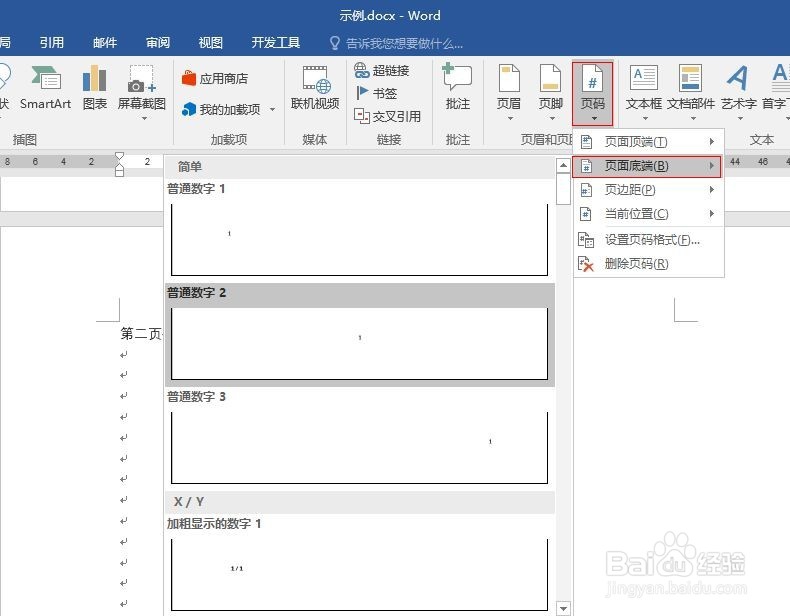Viewport: 790px width, 616px height.
Task: Expand Top of Page (页面顶端) submenu arrow
Action: (711, 142)
